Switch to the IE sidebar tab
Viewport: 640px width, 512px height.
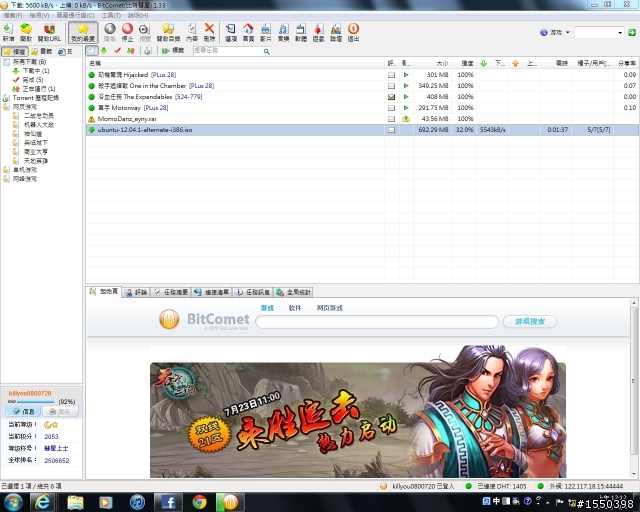coord(65,51)
